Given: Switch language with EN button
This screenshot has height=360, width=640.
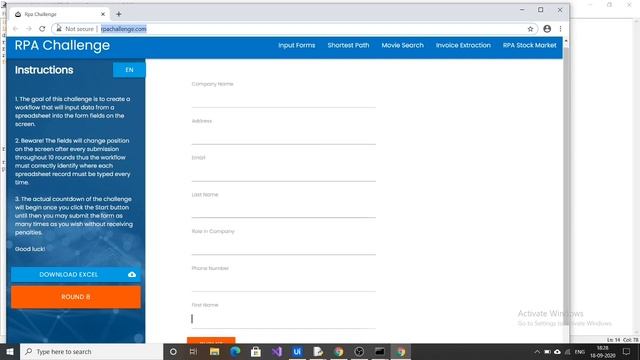Looking at the screenshot, I should (x=129, y=70).
